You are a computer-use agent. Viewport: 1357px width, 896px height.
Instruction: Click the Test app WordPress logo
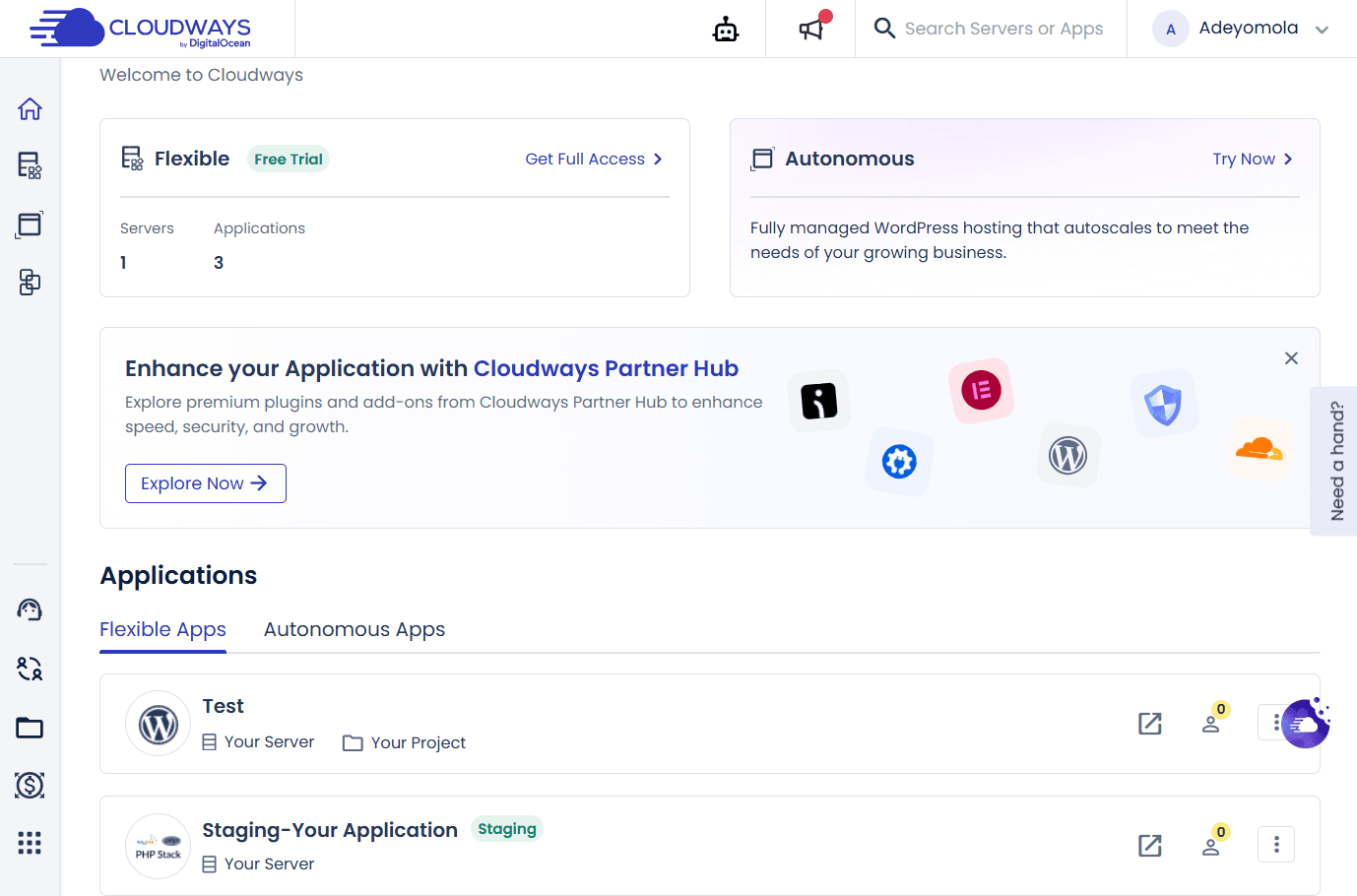[158, 724]
